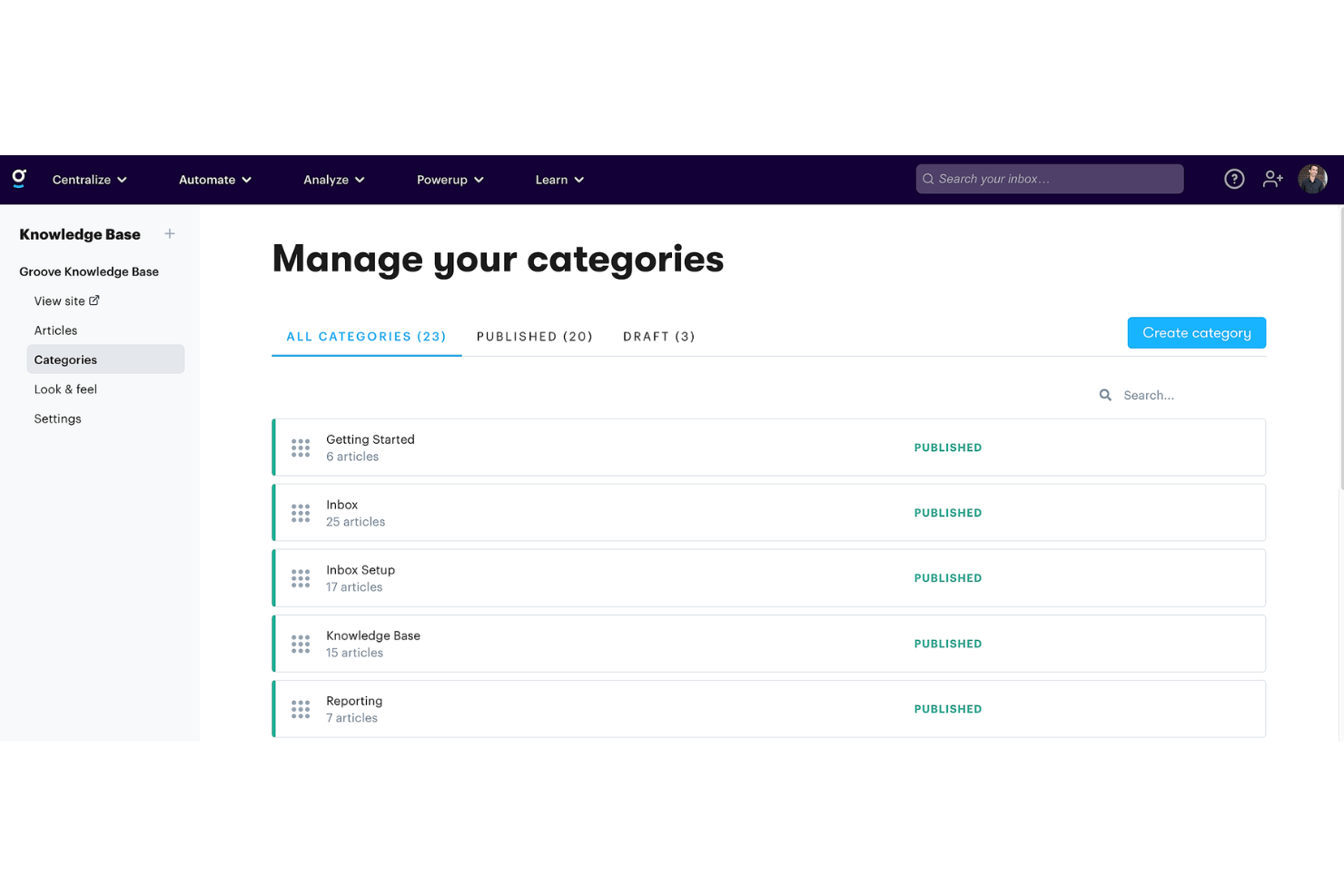Click the Search your inbox field

pos(1049,179)
